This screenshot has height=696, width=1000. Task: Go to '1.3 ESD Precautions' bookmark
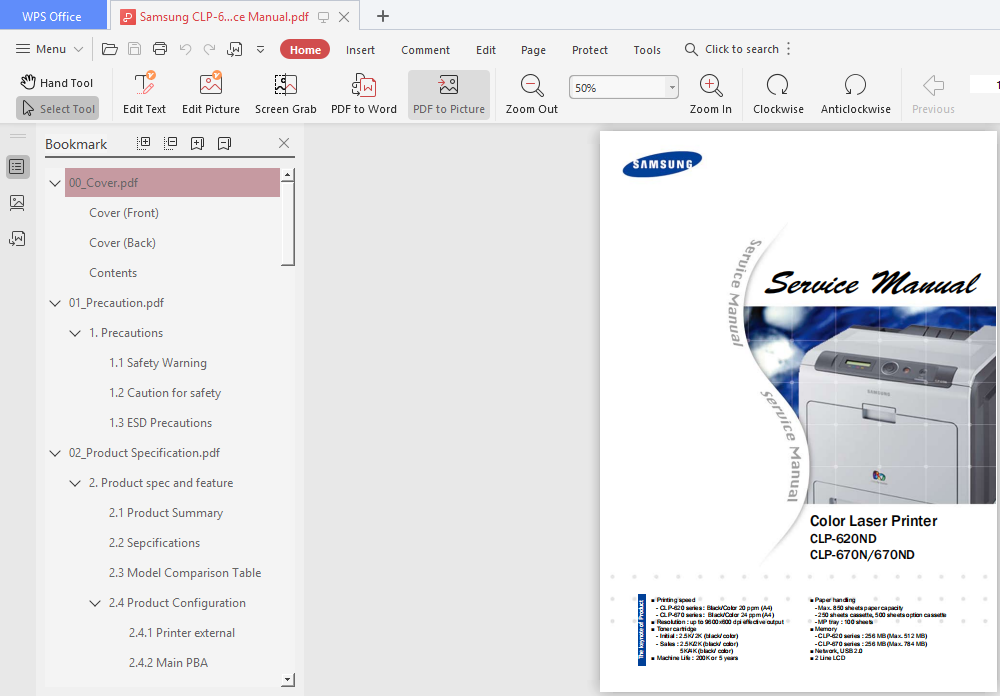pos(160,422)
